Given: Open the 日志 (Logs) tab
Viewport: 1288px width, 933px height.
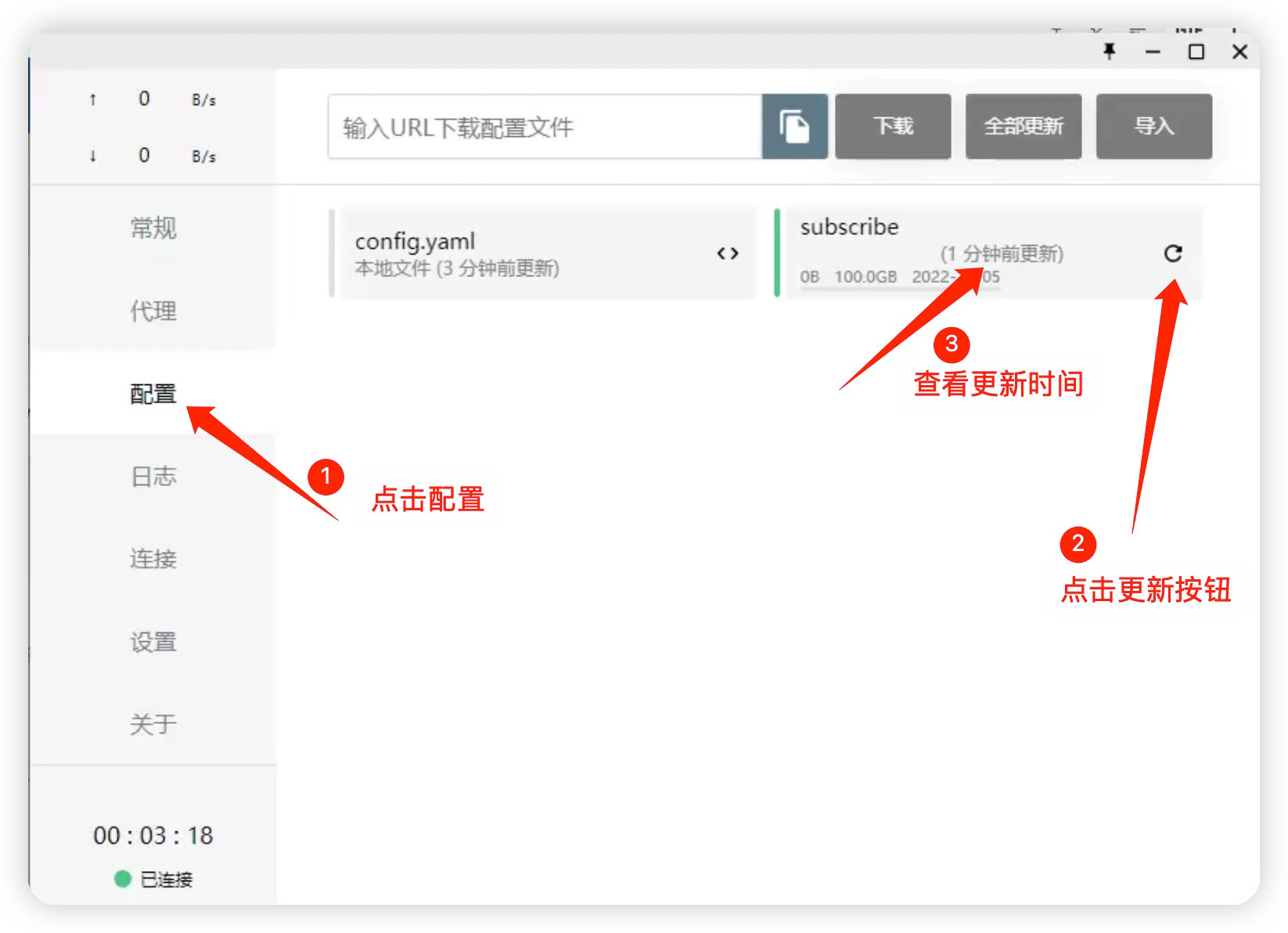Looking at the screenshot, I should (x=153, y=476).
